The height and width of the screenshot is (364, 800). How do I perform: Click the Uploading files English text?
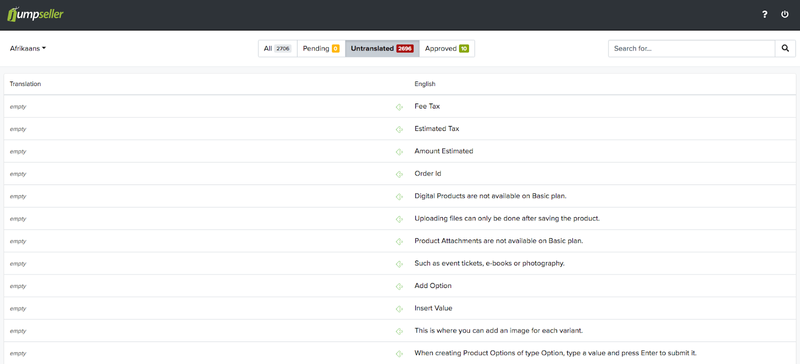[x=507, y=219]
